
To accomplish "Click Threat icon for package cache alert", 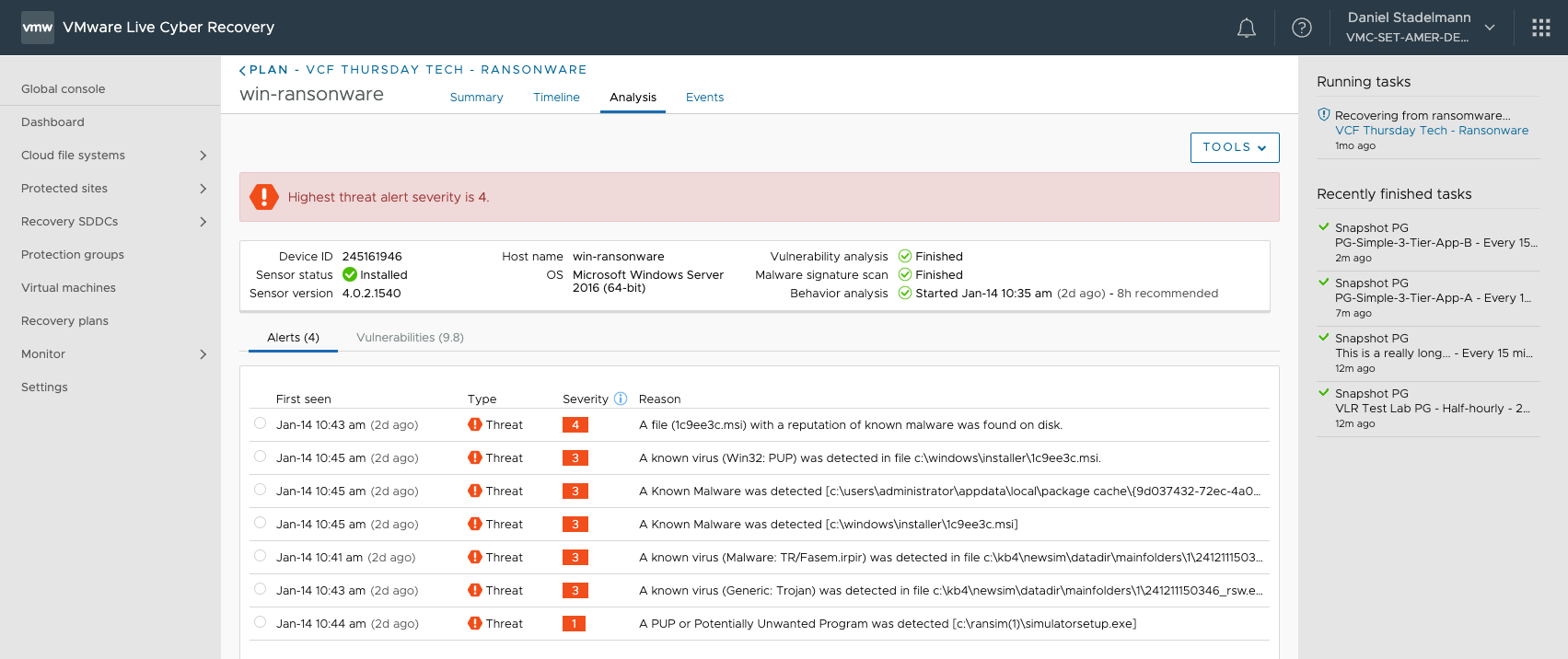I will (x=475, y=491).
